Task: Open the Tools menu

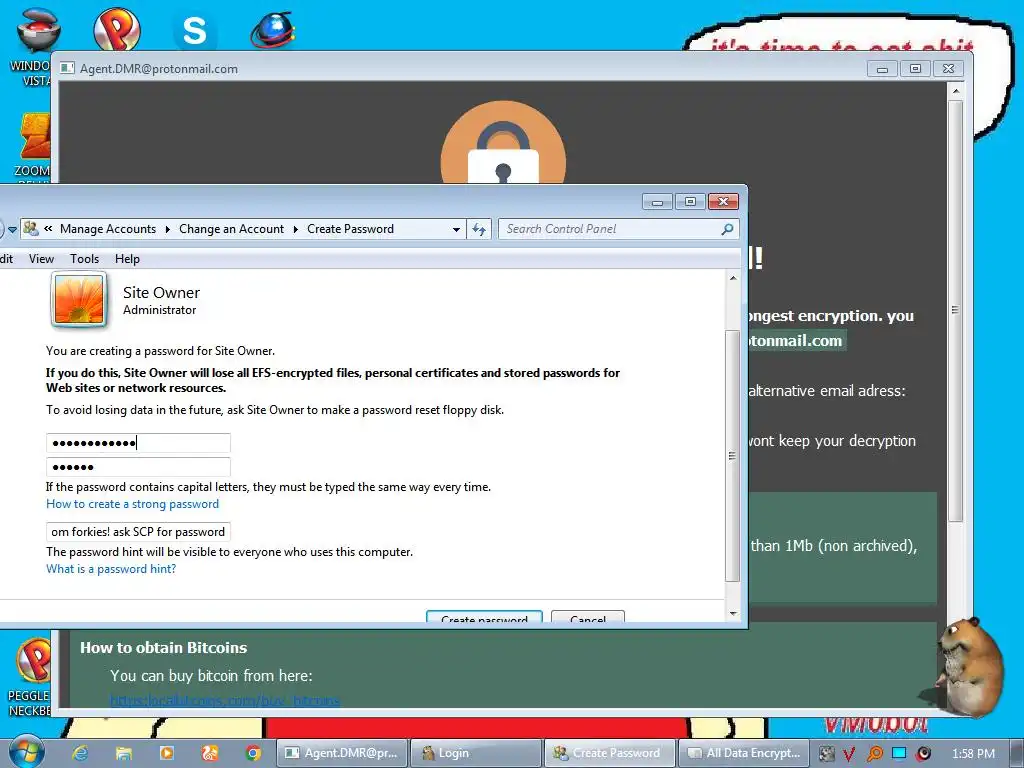Action: point(84,259)
